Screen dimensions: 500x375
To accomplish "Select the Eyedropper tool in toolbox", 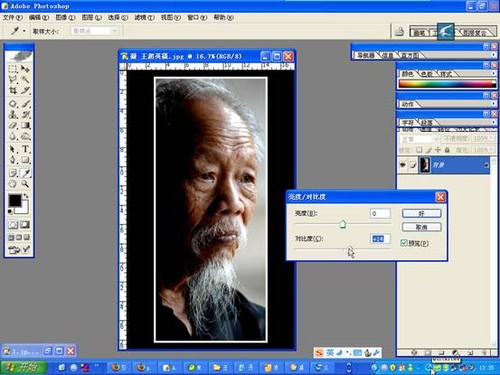I will pyautogui.click(x=25, y=173).
